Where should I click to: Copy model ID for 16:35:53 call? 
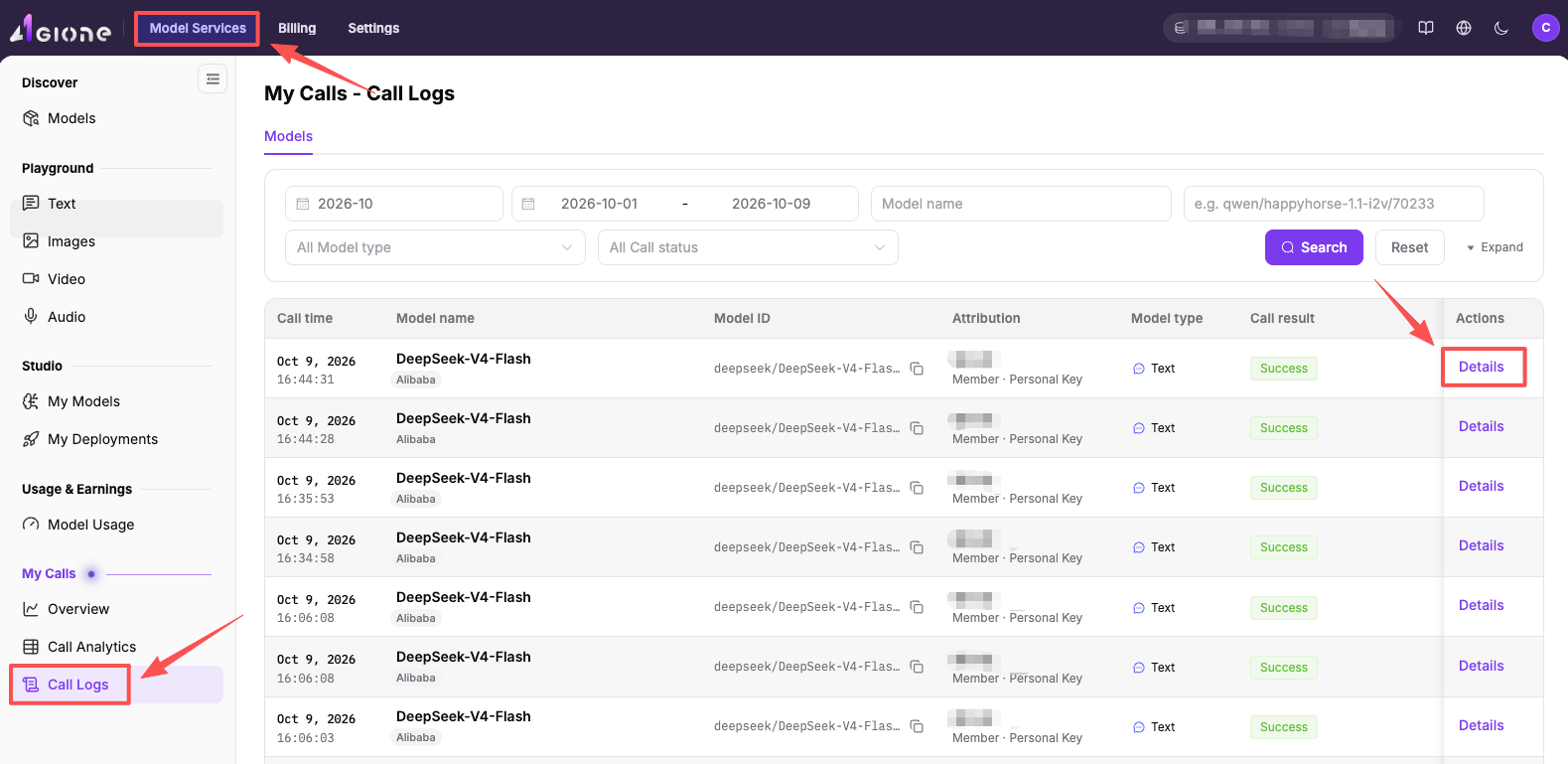[917, 488]
